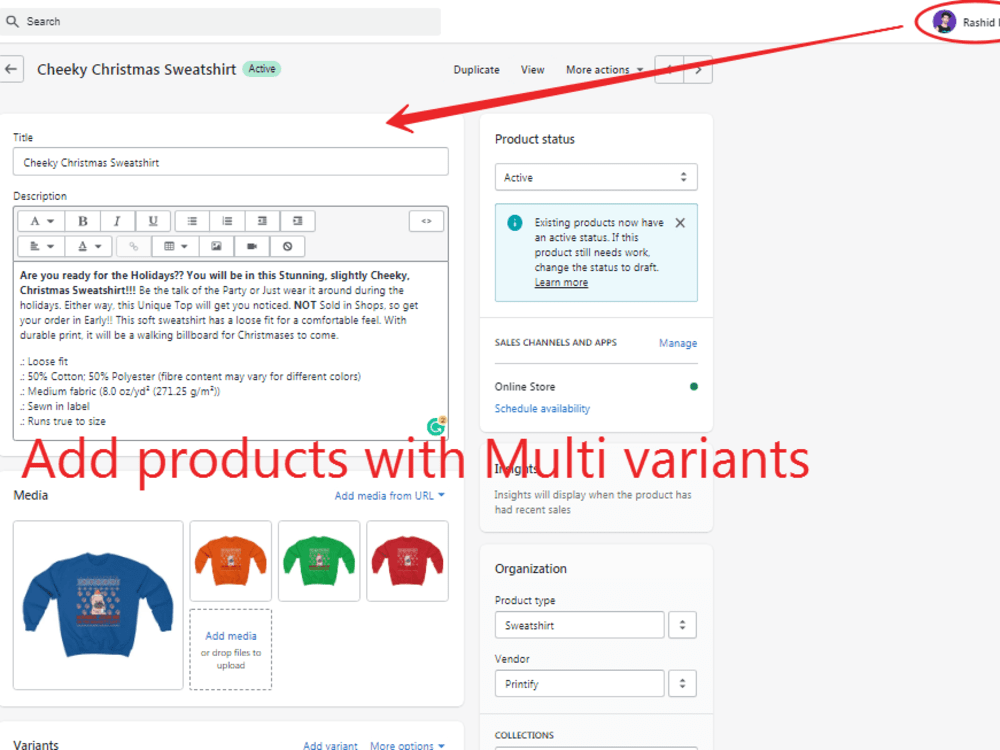Image resolution: width=1000 pixels, height=750 pixels.
Task: Click inside the description text area
Action: pyautogui.click(x=231, y=349)
